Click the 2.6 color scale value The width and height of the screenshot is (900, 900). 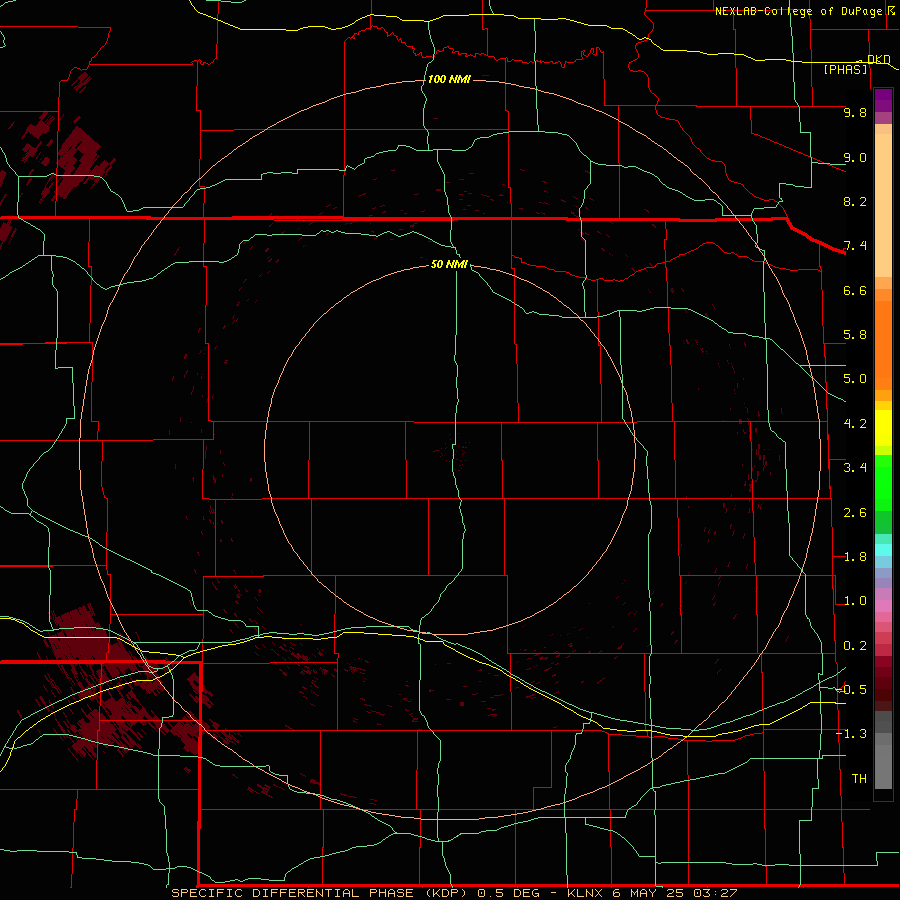point(855,513)
